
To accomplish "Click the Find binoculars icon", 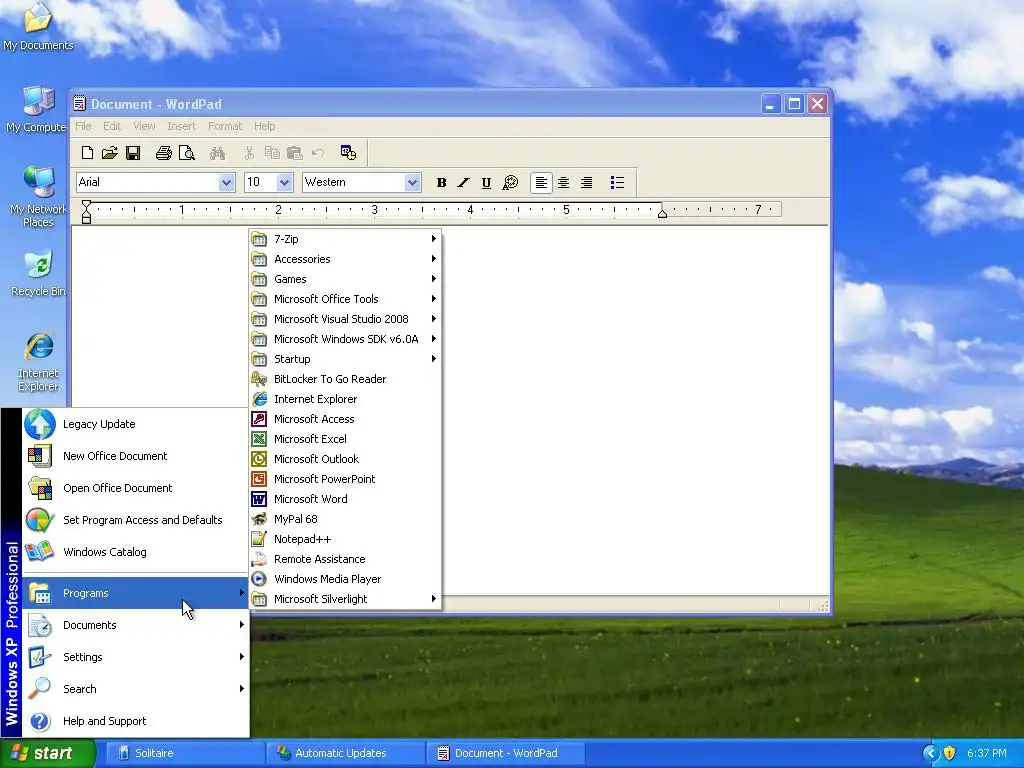I will point(217,153).
